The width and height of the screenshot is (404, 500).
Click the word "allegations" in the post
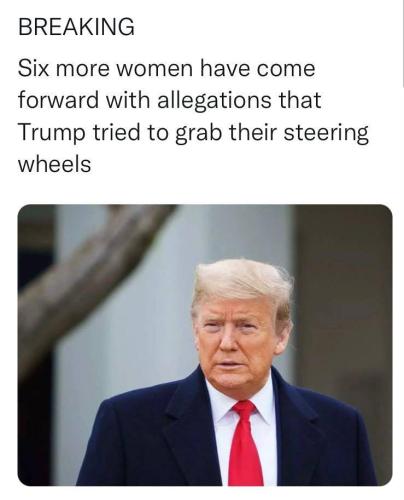(x=214, y=100)
